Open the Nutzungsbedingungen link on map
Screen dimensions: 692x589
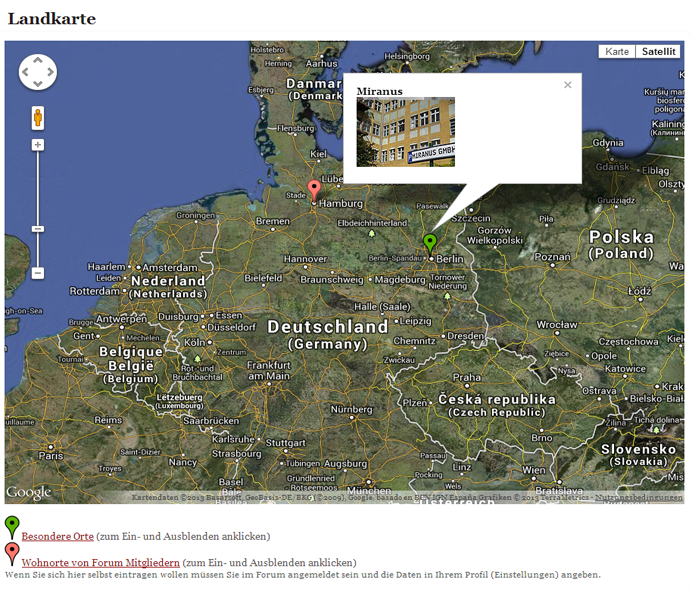[x=638, y=497]
